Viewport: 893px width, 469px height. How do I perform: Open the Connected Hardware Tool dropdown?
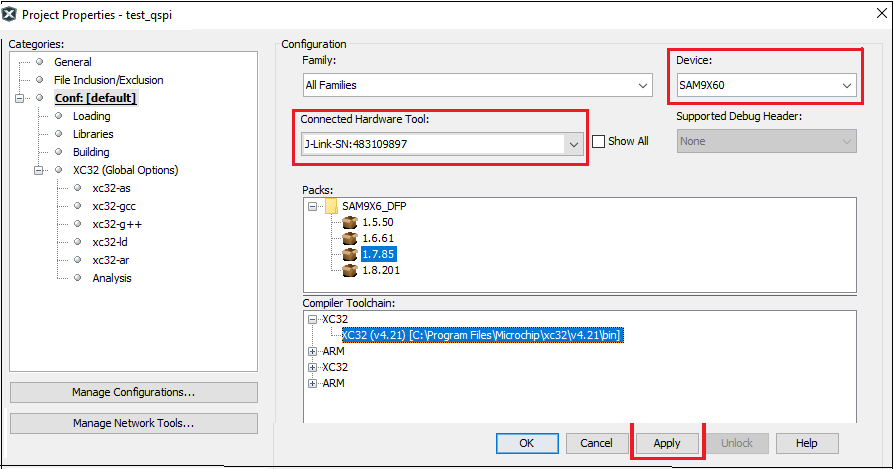[x=442, y=144]
